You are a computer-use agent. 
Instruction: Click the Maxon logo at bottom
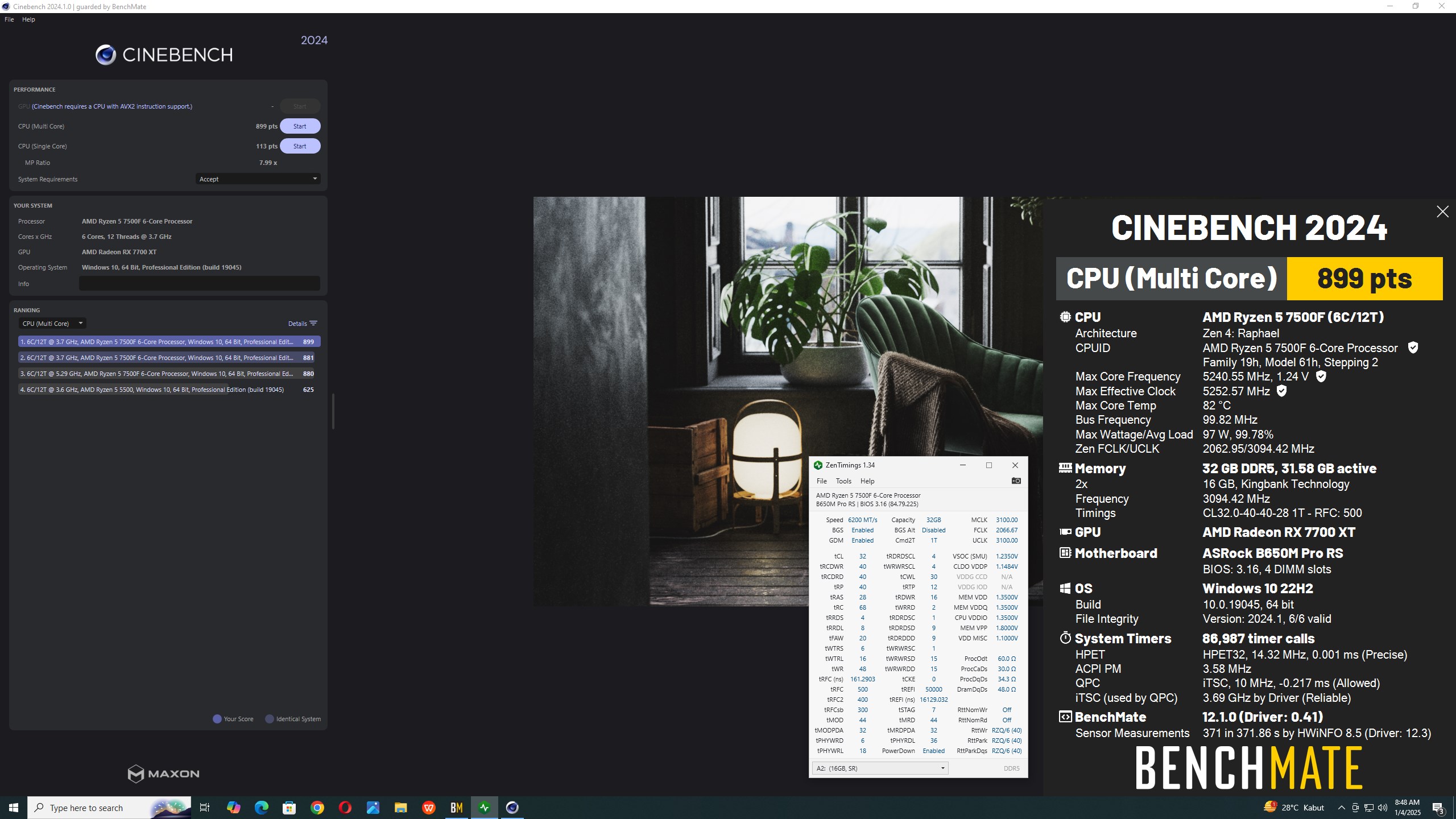[x=164, y=773]
